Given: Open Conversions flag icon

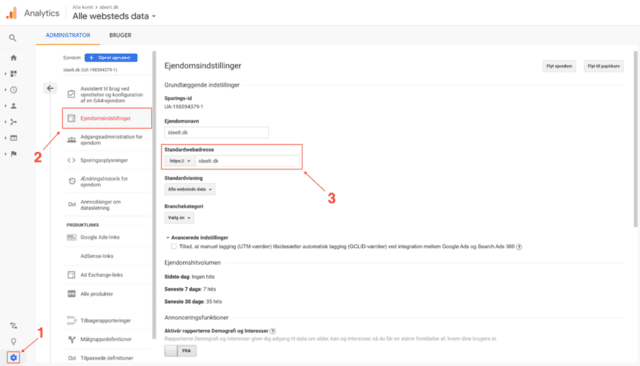Looking at the screenshot, I should [13, 154].
